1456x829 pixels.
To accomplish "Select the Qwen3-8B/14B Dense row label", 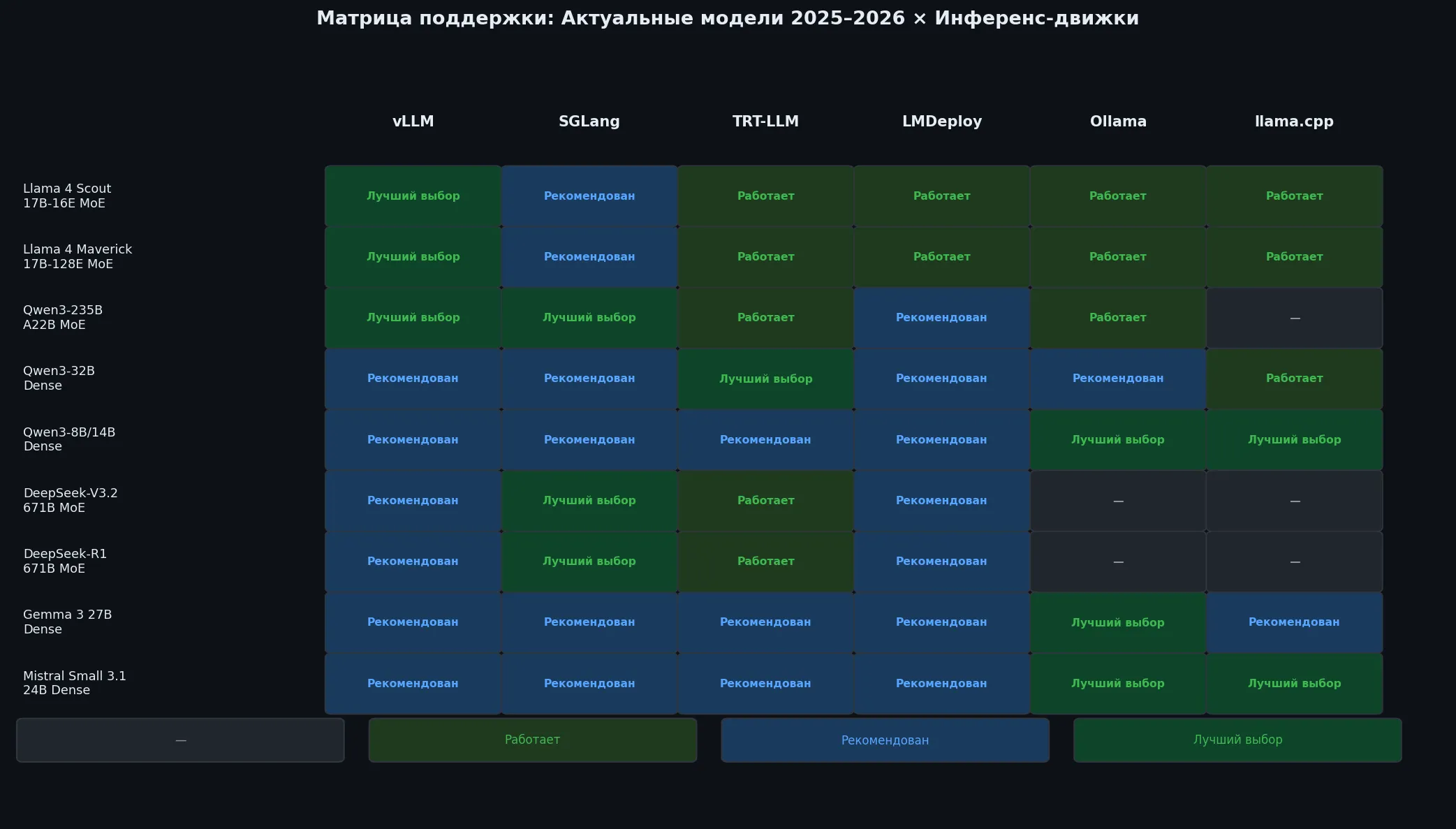I will pos(69,439).
